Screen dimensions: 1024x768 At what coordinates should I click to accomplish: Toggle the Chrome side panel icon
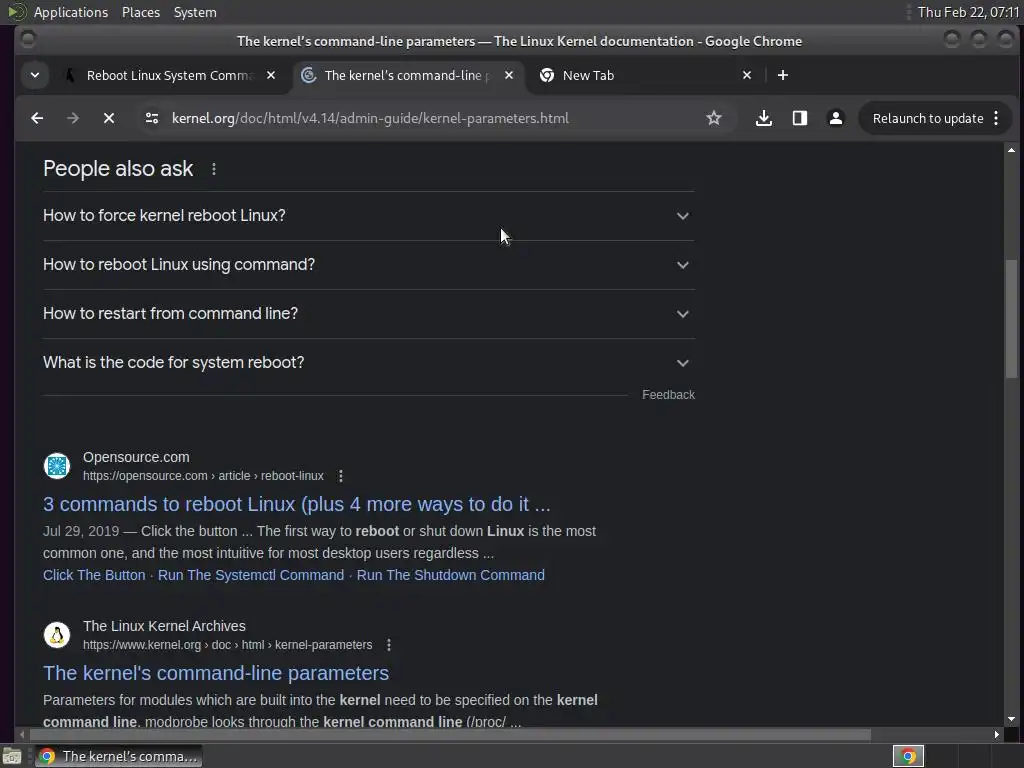coord(799,118)
